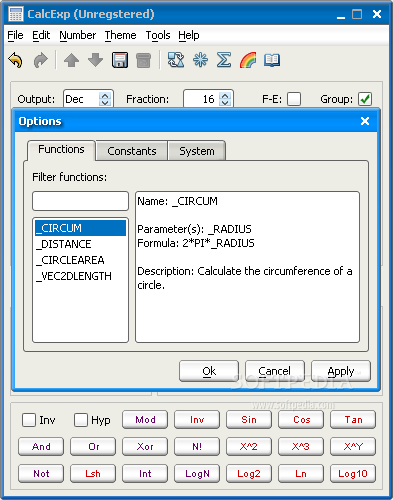Viewport: 393px width, 500px height.
Task: Click the And key
Action: pyautogui.click(x=41, y=447)
